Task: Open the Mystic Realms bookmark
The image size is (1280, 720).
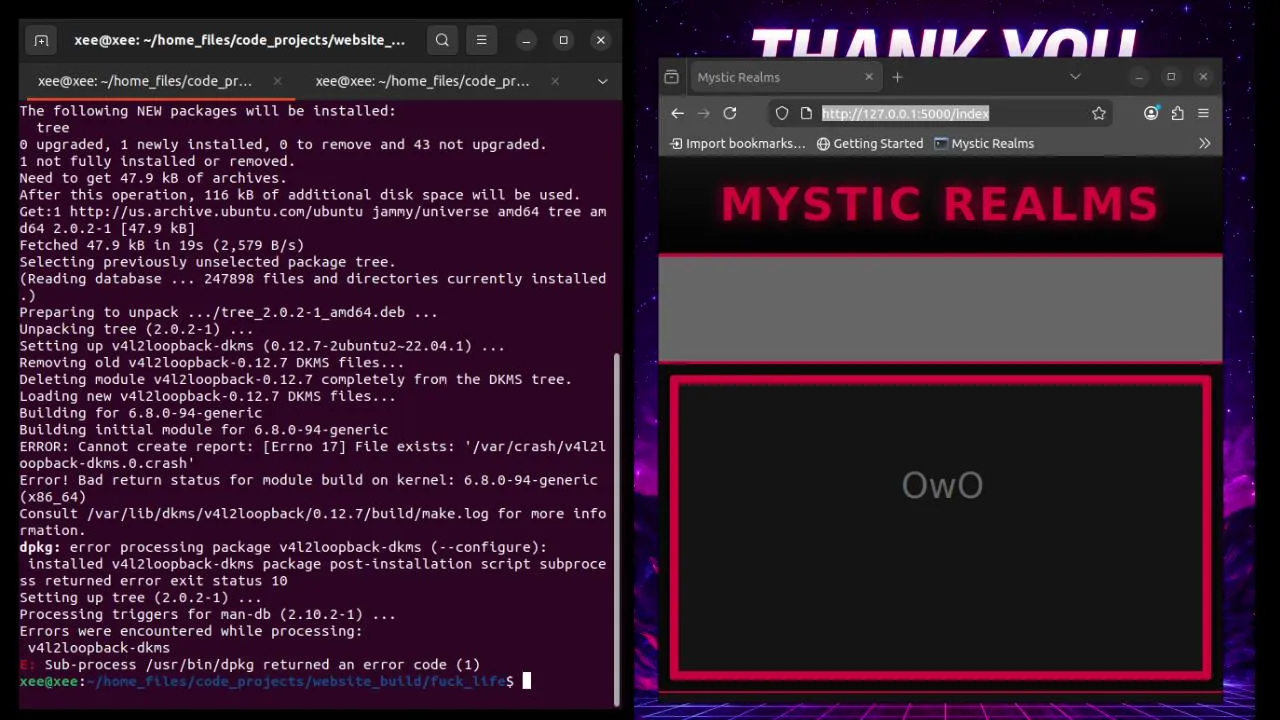Action: point(984,143)
